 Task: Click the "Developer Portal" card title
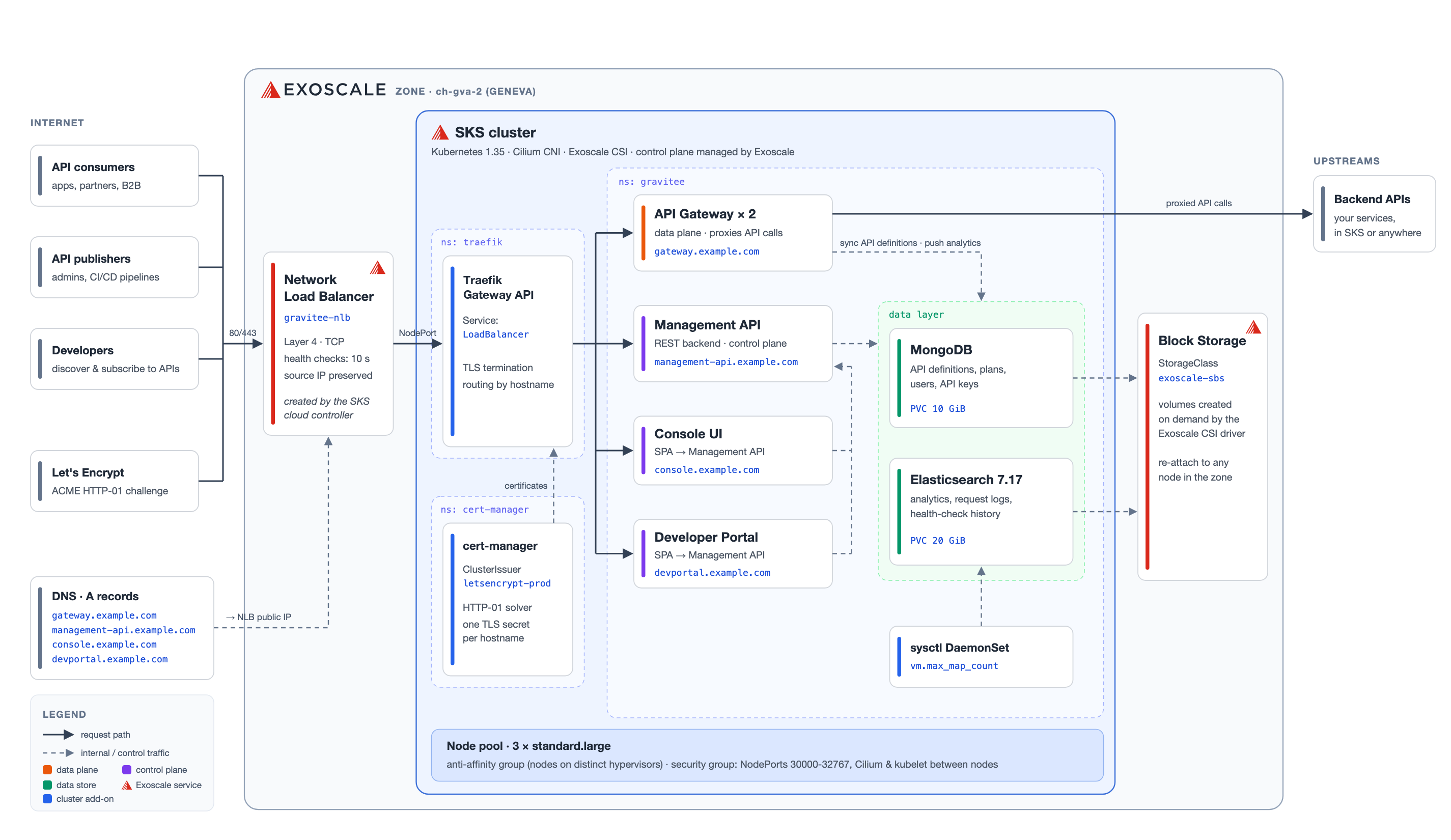(x=706, y=537)
